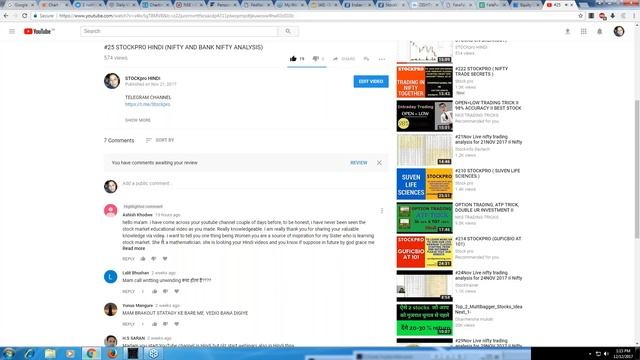The width and height of the screenshot is (640, 360).
Task: Click REVIEW for awaiting comments
Action: point(359,162)
